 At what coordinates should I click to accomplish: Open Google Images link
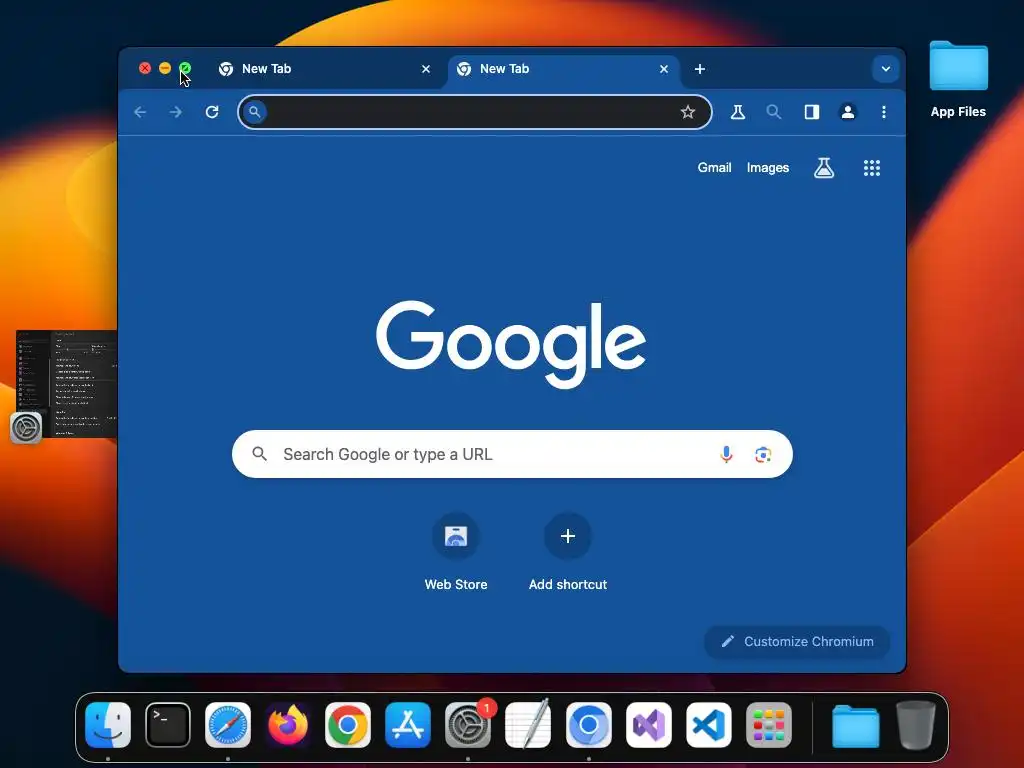pyautogui.click(x=768, y=168)
